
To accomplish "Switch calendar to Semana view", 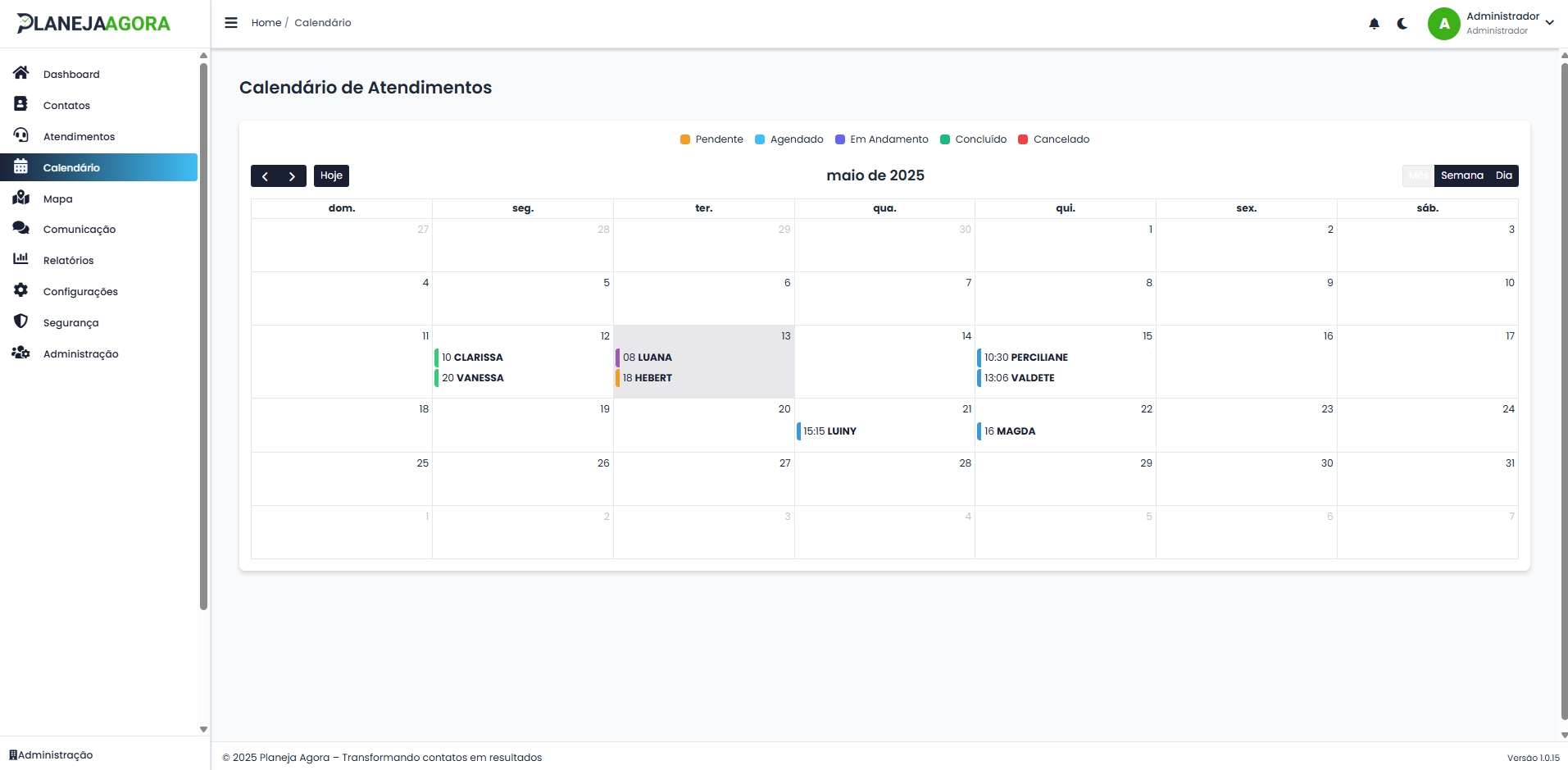I will click(x=1461, y=175).
